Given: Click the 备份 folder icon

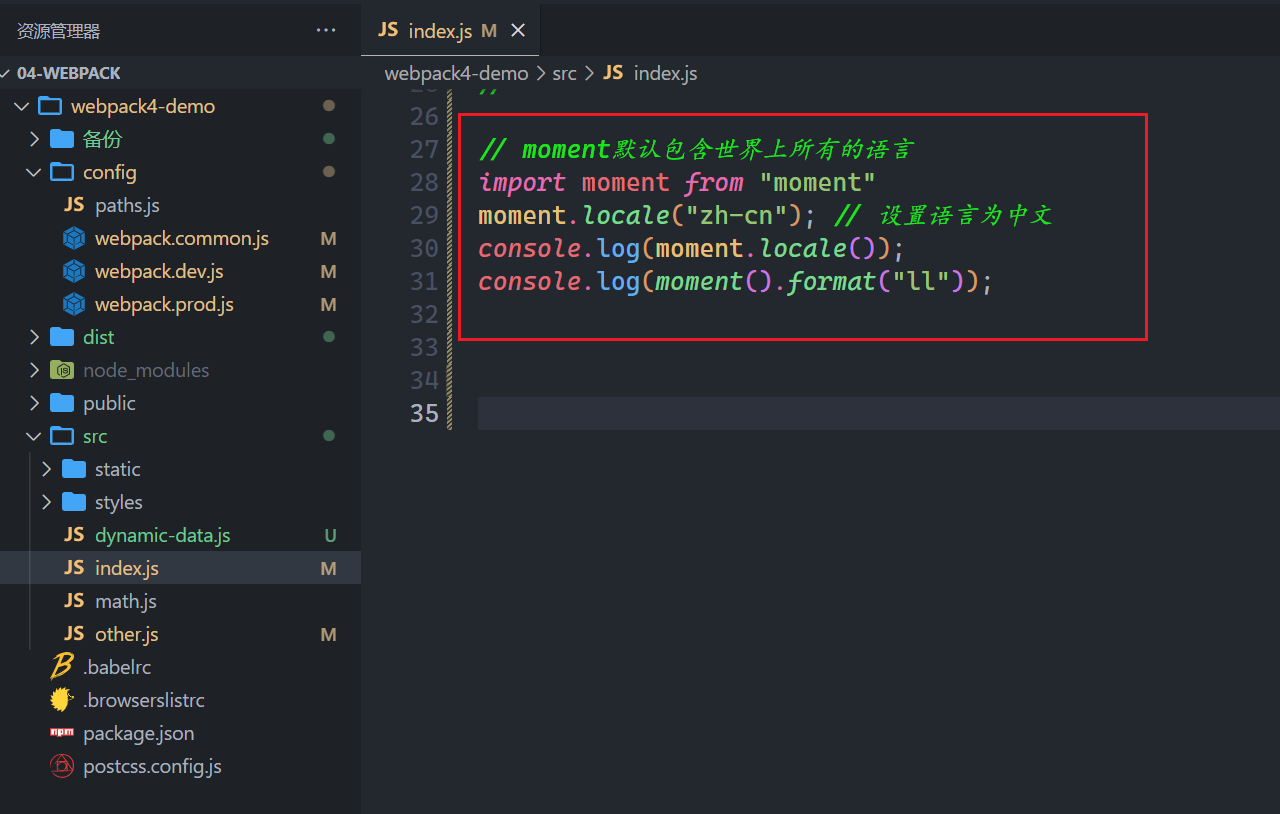Looking at the screenshot, I should [62, 139].
